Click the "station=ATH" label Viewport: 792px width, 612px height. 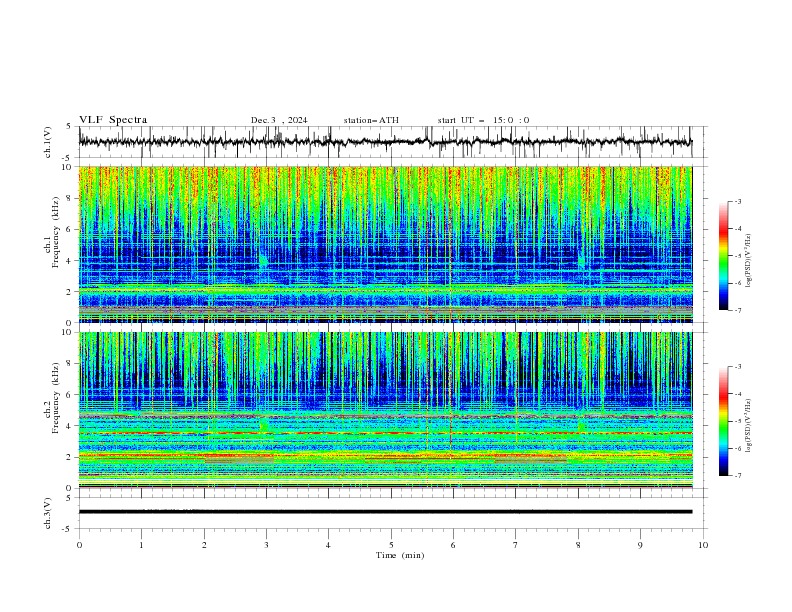click(371, 120)
